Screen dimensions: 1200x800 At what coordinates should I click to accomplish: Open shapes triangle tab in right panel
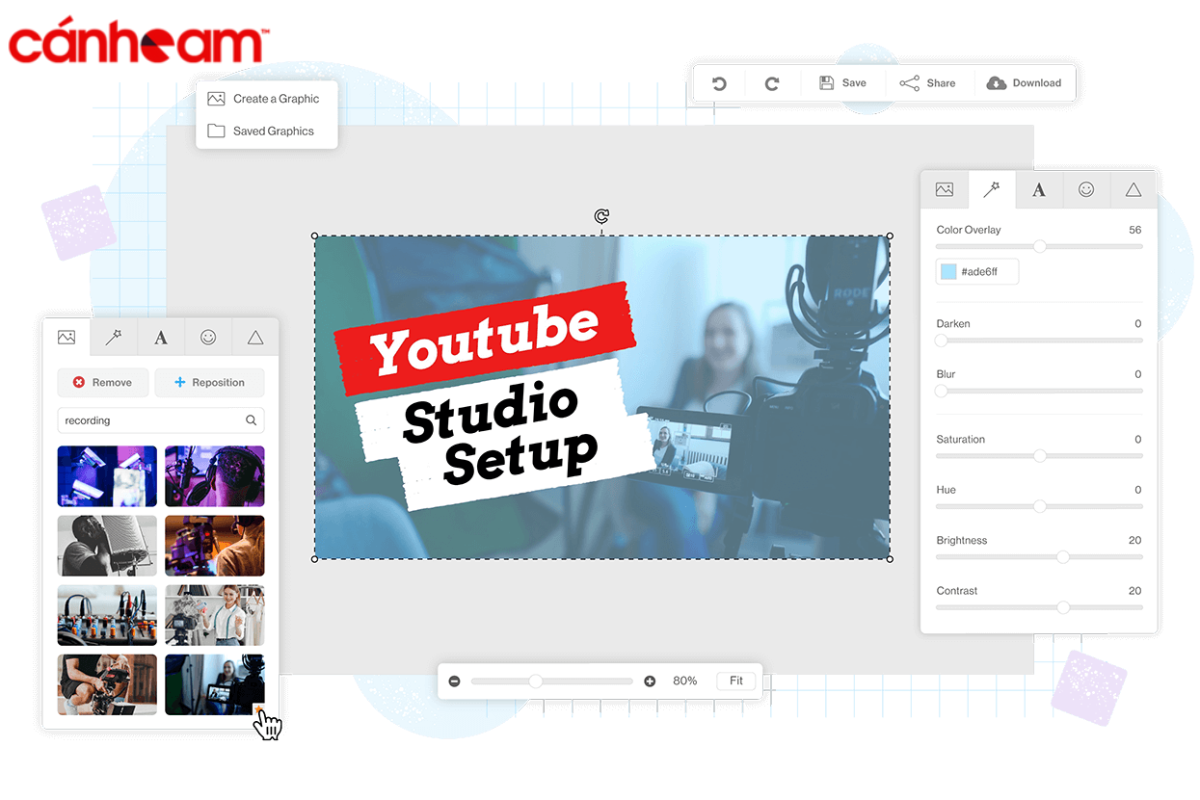coord(1133,189)
